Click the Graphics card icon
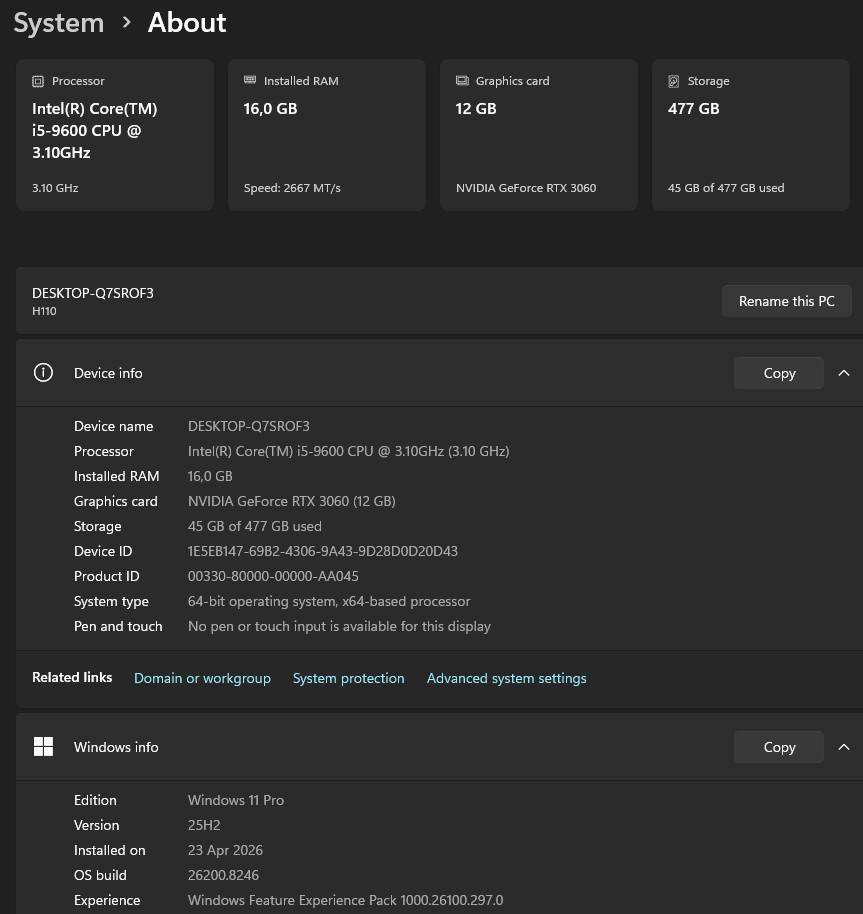 (462, 80)
